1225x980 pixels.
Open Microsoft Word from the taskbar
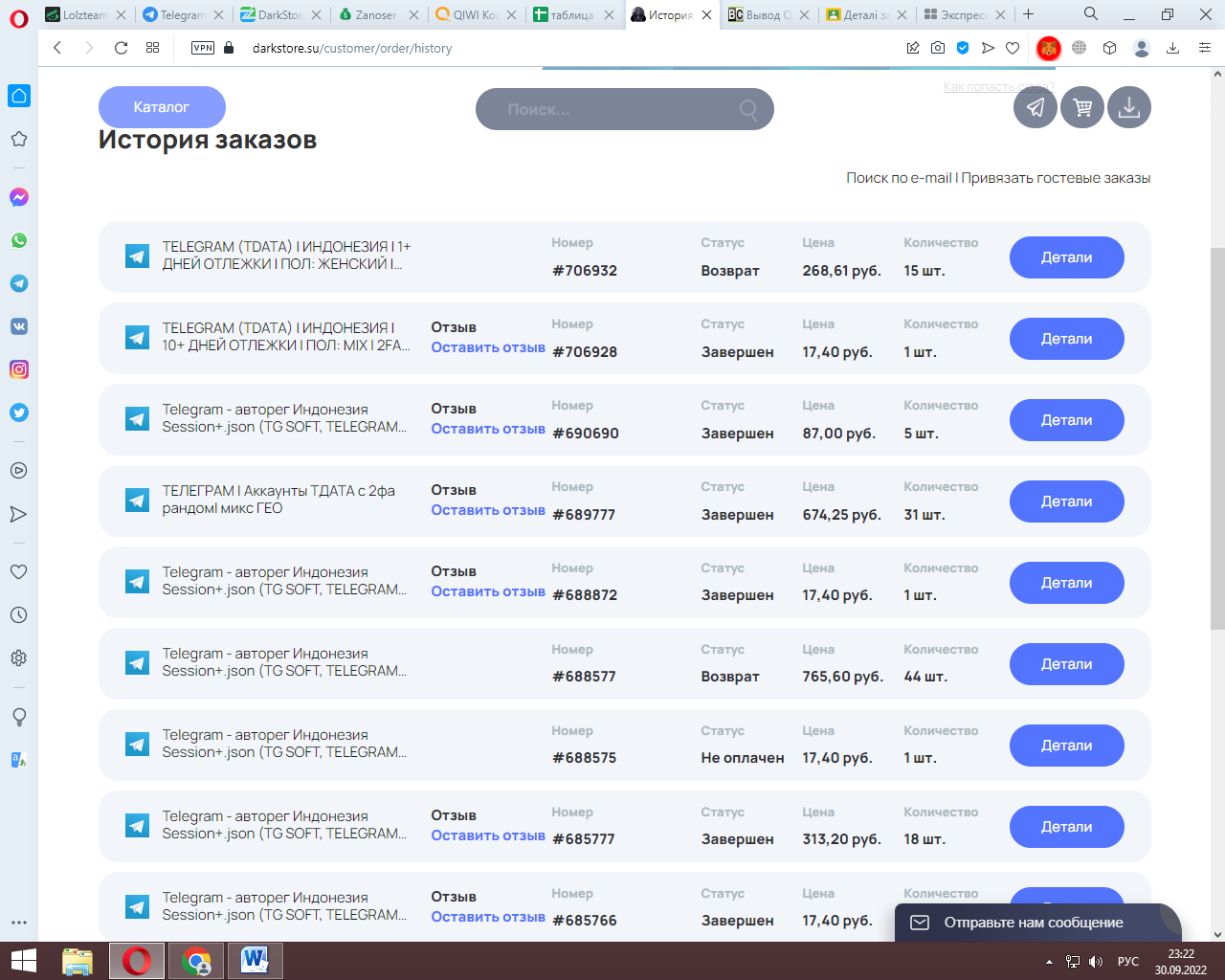(x=255, y=961)
